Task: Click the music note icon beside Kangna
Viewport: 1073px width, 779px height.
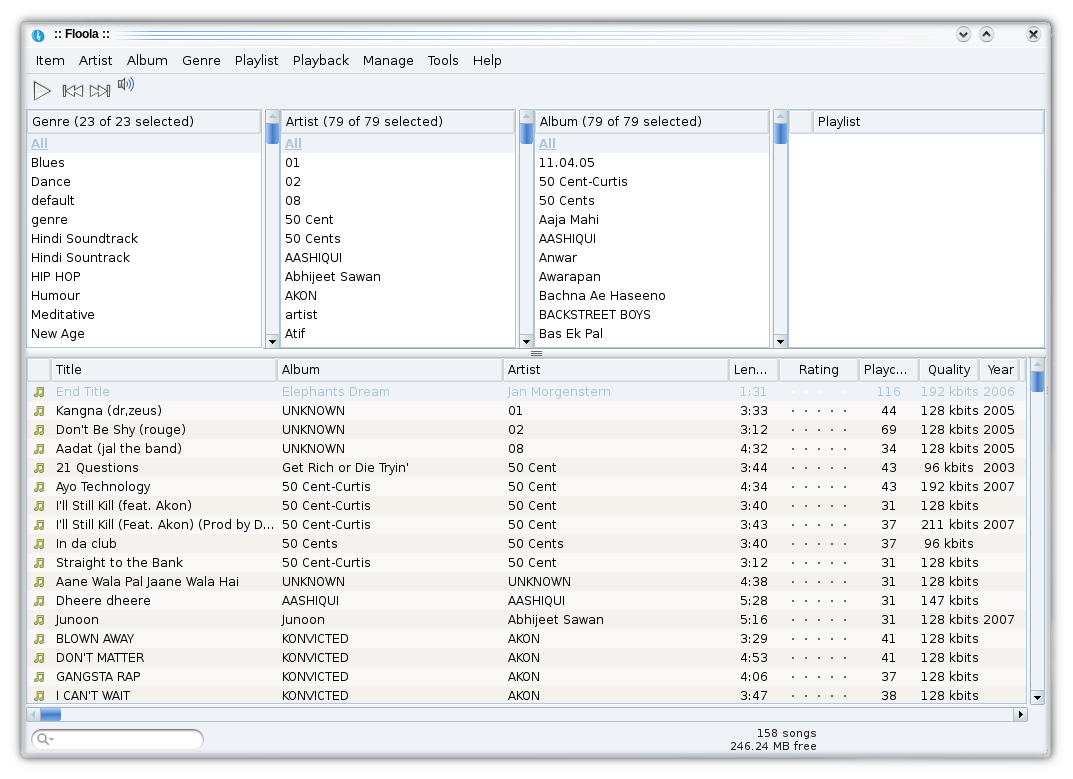Action: click(x=39, y=411)
